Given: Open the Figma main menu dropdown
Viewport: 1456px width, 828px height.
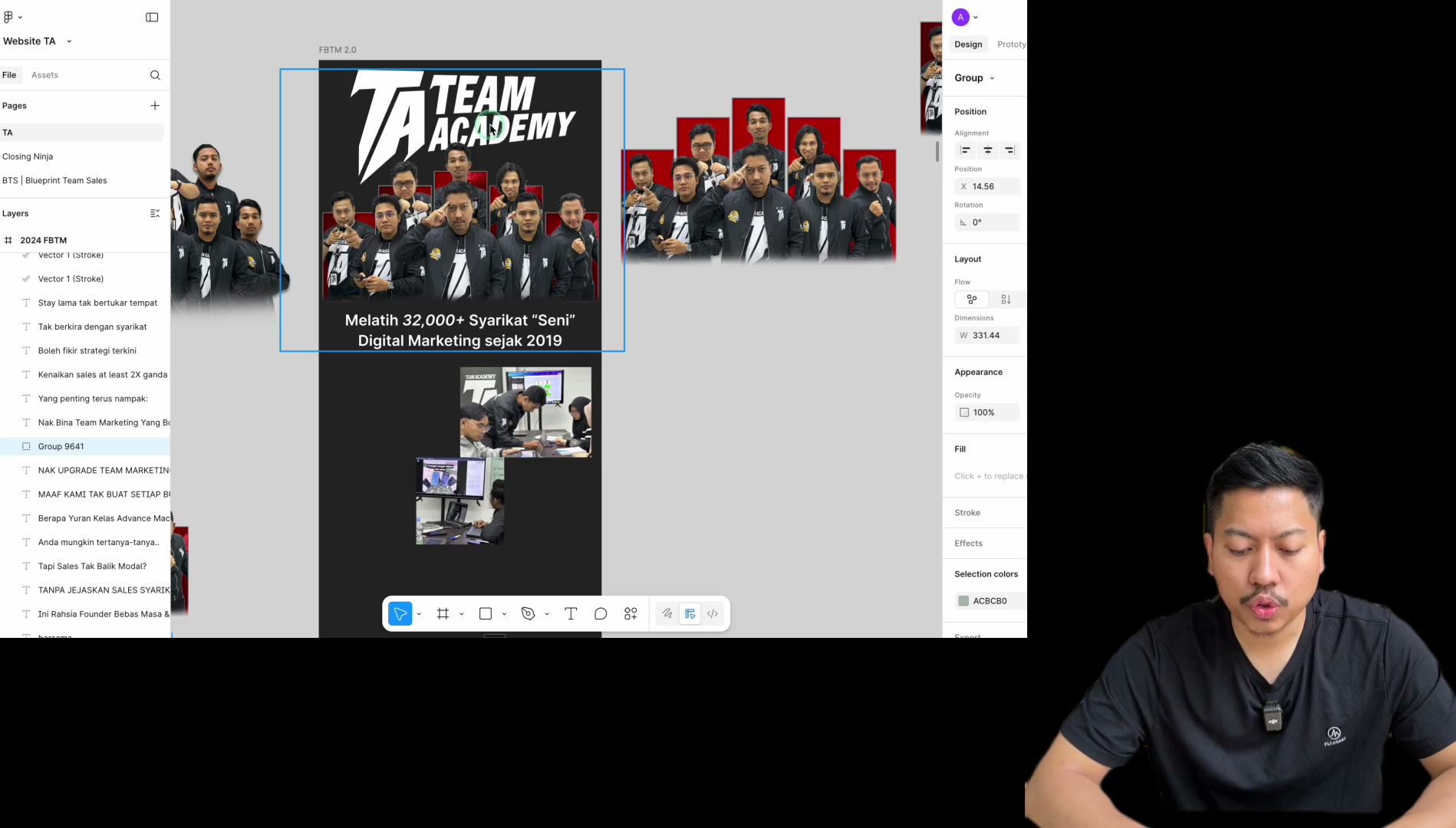Looking at the screenshot, I should pyautogui.click(x=13, y=17).
